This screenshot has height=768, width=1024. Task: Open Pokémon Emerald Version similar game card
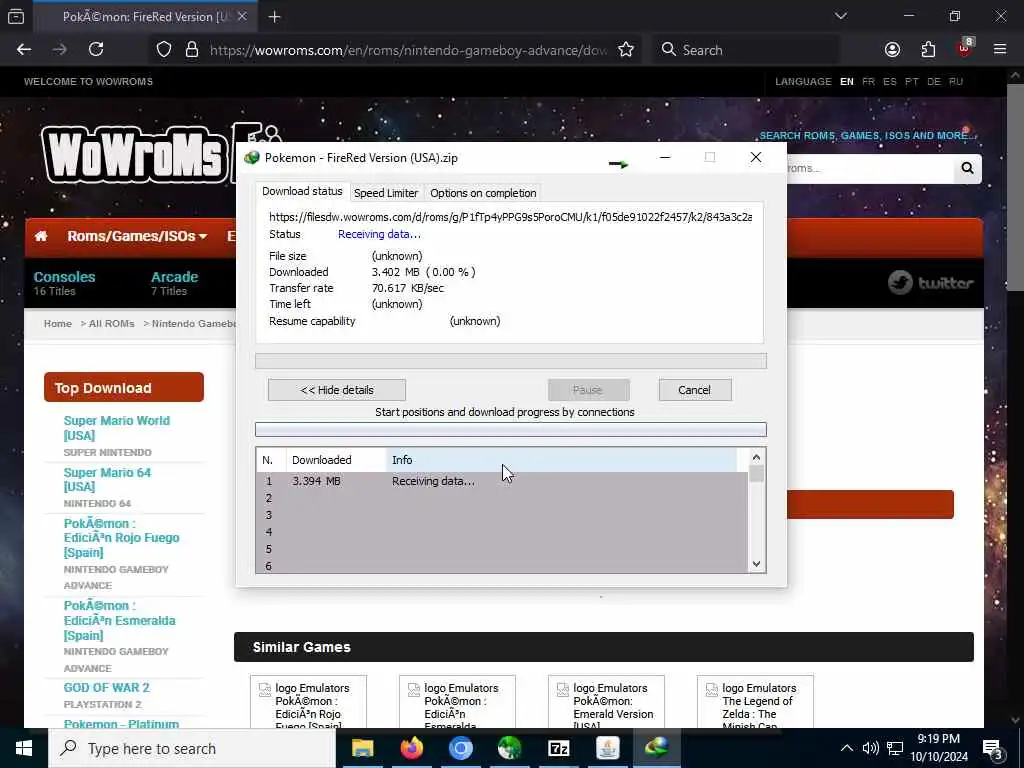606,703
